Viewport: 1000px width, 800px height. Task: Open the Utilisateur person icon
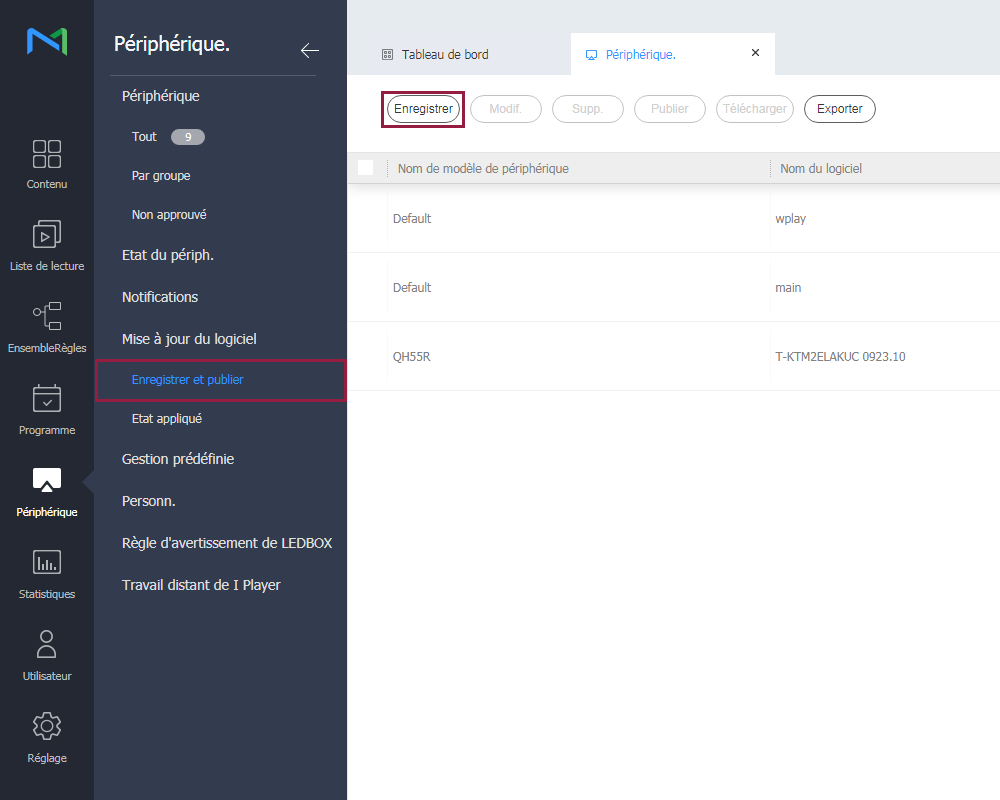[47, 645]
